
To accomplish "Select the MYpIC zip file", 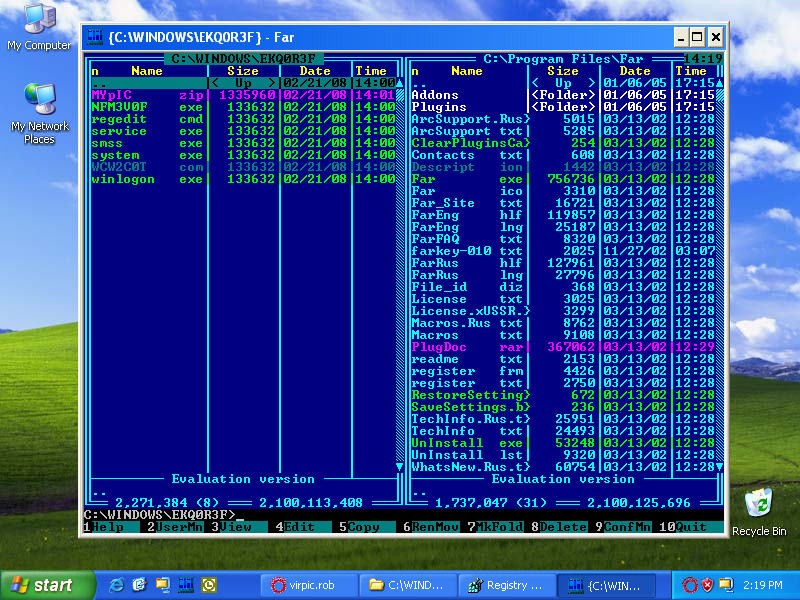I will click(243, 95).
